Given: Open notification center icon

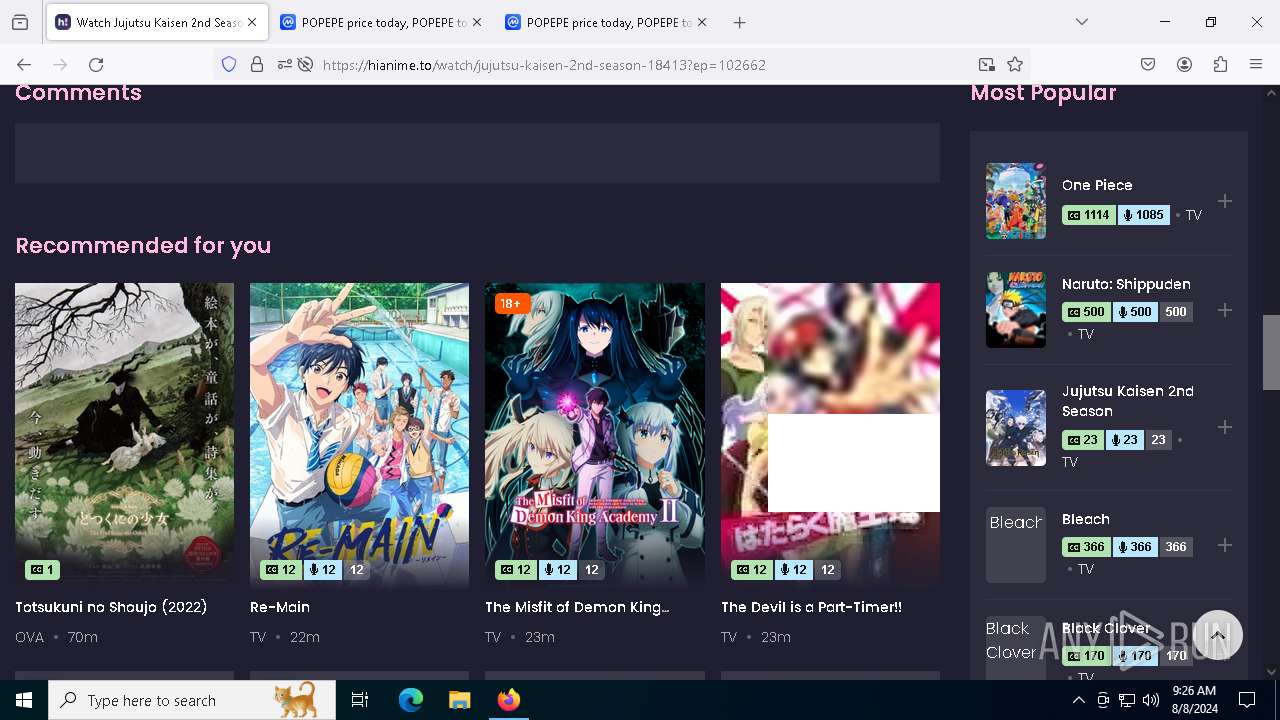Looking at the screenshot, I should [x=1247, y=700].
